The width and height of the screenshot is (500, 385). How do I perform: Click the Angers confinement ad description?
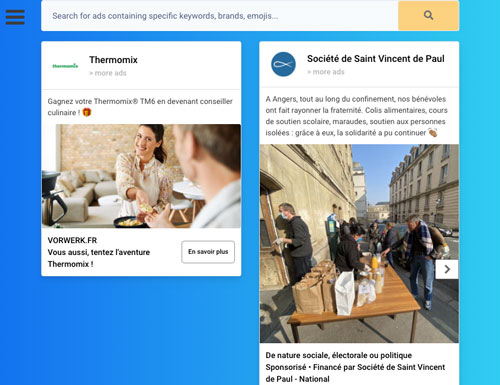[x=357, y=116]
